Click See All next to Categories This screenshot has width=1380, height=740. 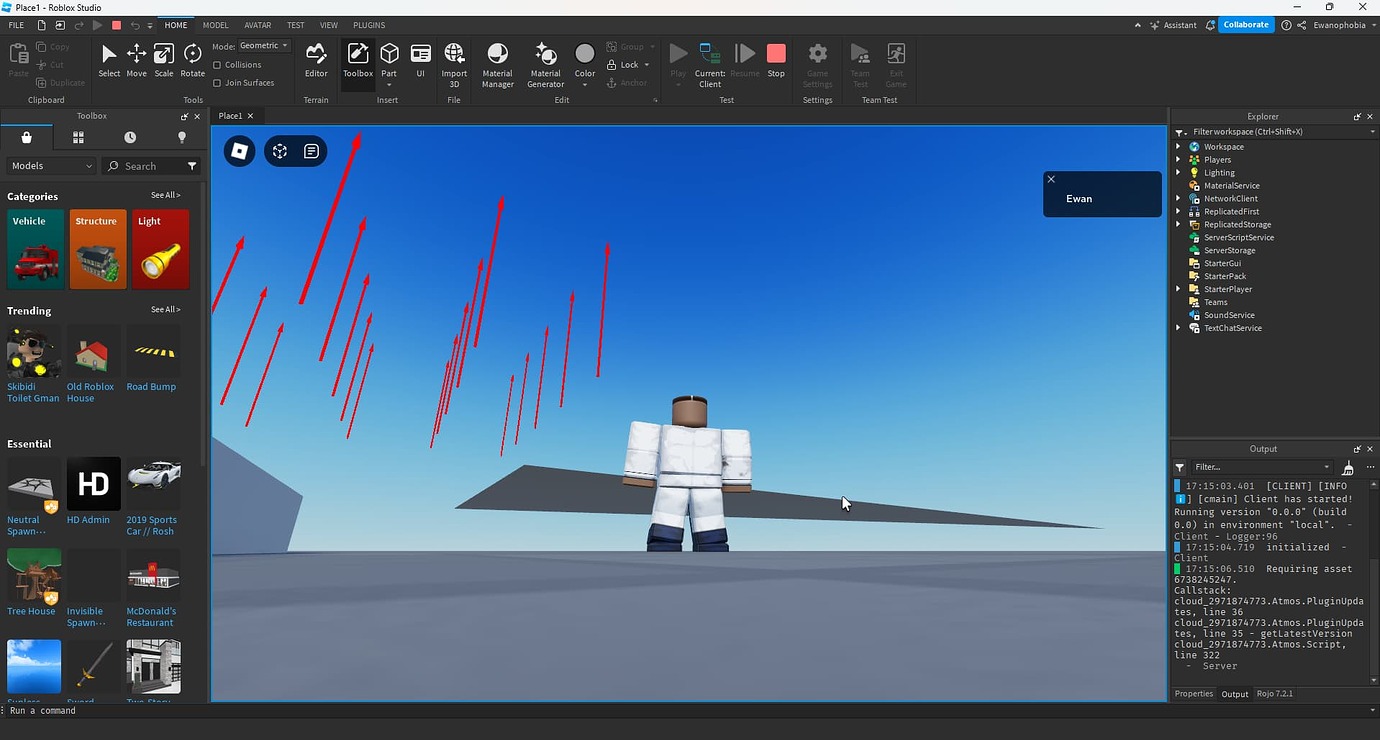[166, 196]
